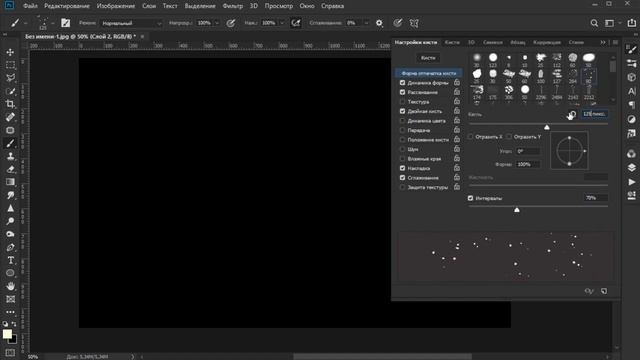Viewport: 640px width, 360px height.
Task: Select the Brush tool in left toolbar
Action: pos(10,143)
